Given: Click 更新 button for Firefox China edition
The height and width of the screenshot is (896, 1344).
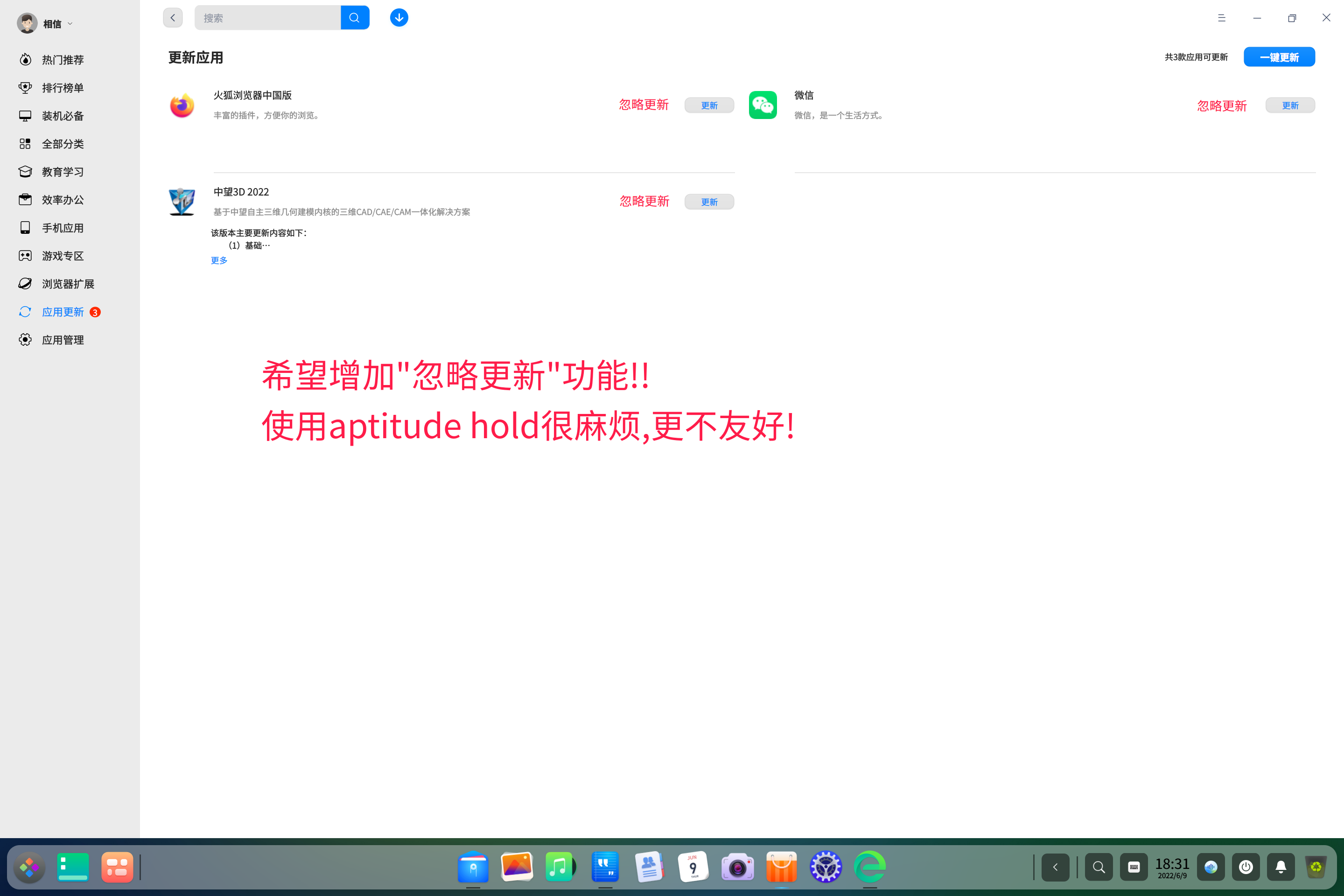Looking at the screenshot, I should [x=708, y=105].
